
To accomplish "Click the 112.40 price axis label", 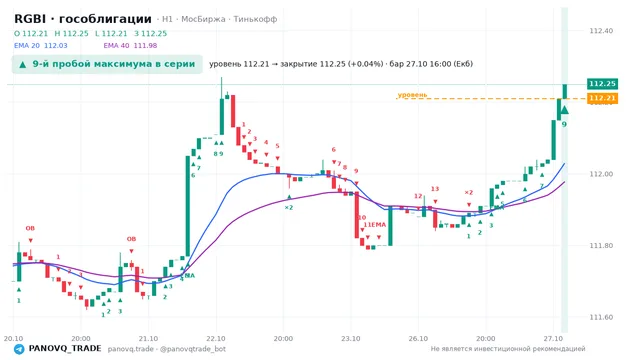I will tap(601, 31).
